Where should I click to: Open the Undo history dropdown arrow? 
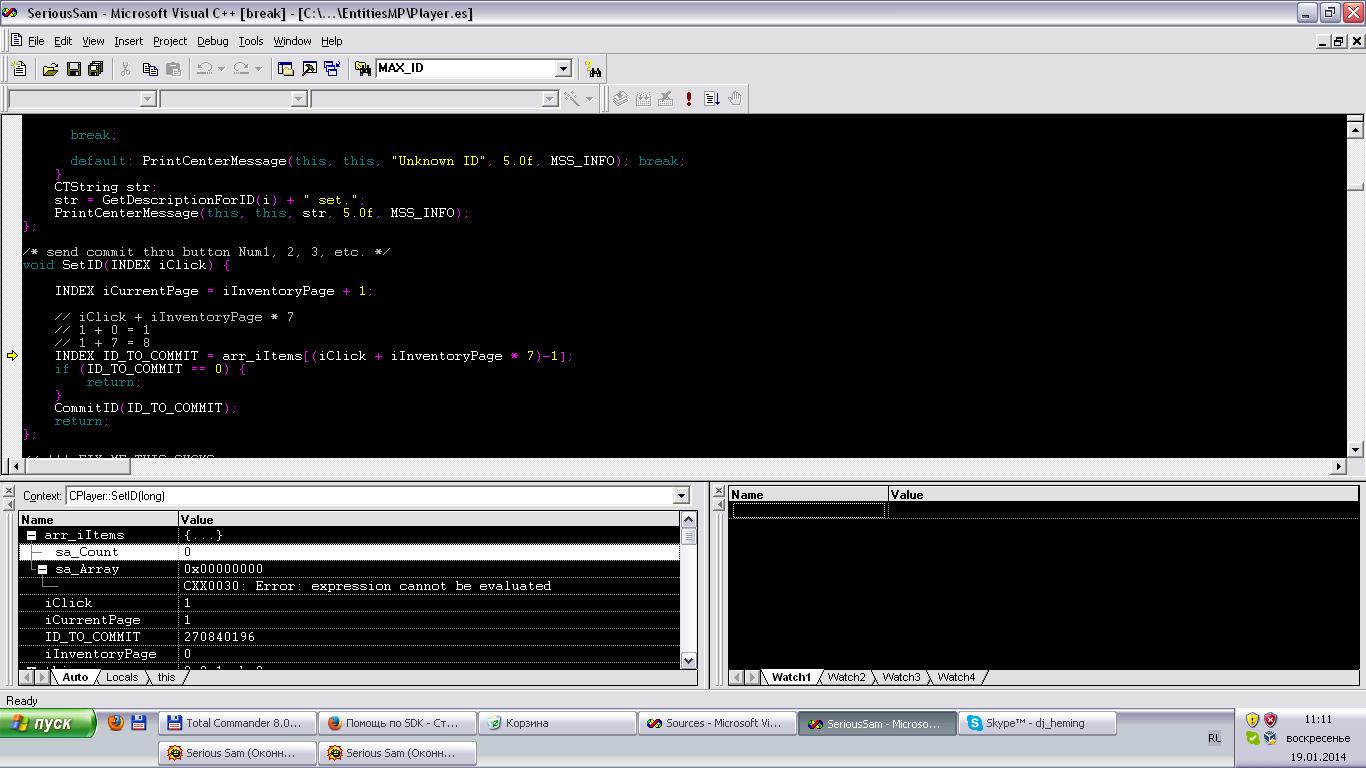coord(221,68)
